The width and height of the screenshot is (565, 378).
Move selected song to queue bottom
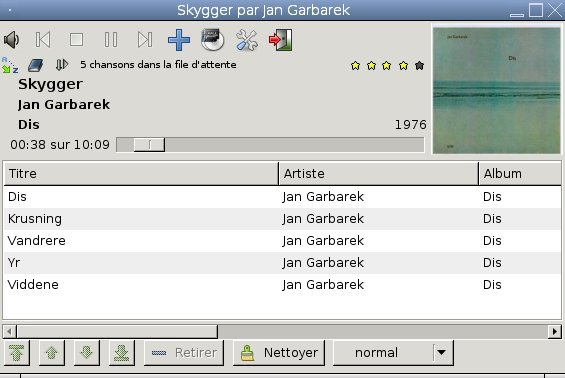coord(121,353)
